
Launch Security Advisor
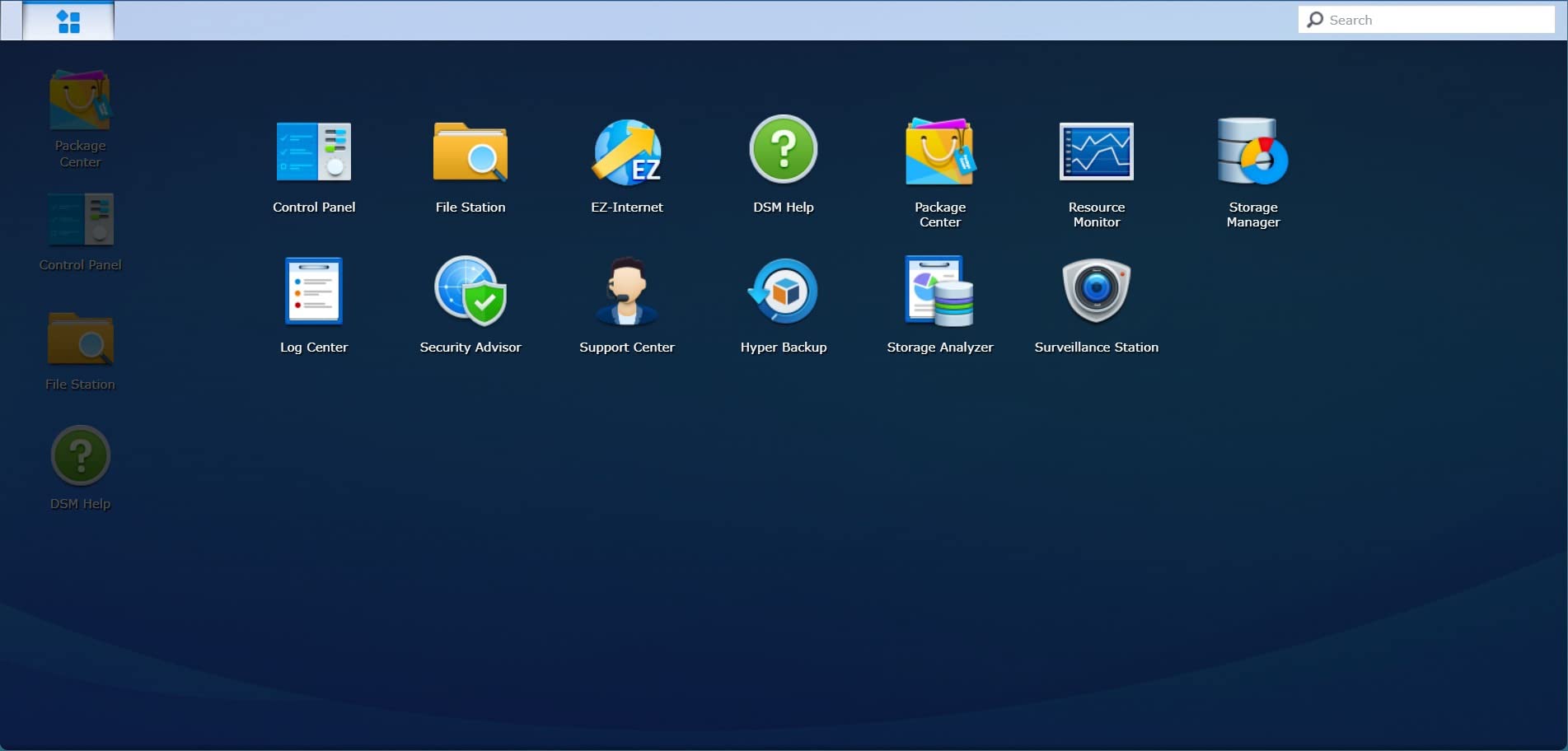click(470, 292)
